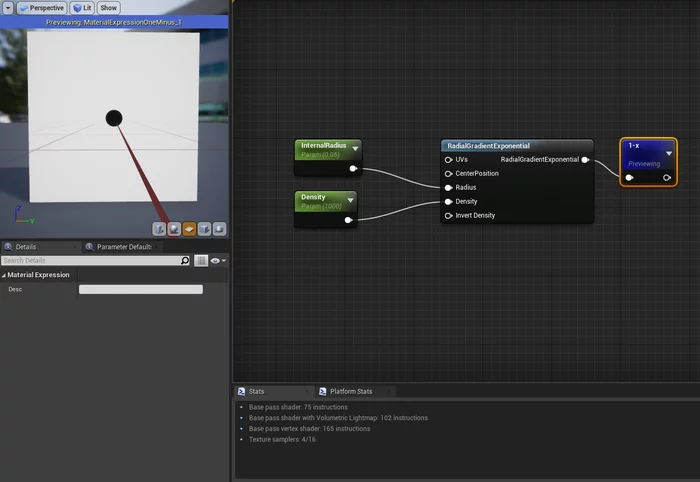Click the InternalRadius node output pin
This screenshot has width=700, height=482.
pos(353,168)
